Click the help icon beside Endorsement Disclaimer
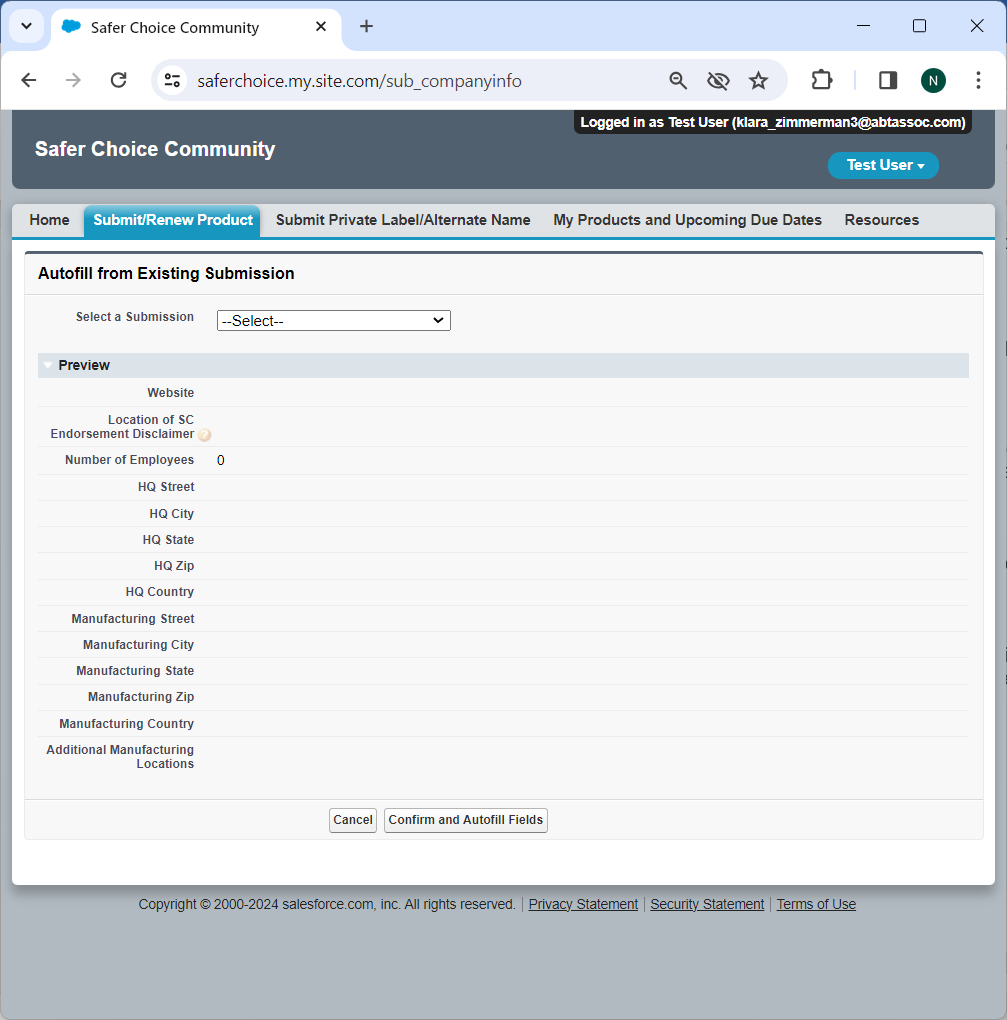 coord(204,435)
